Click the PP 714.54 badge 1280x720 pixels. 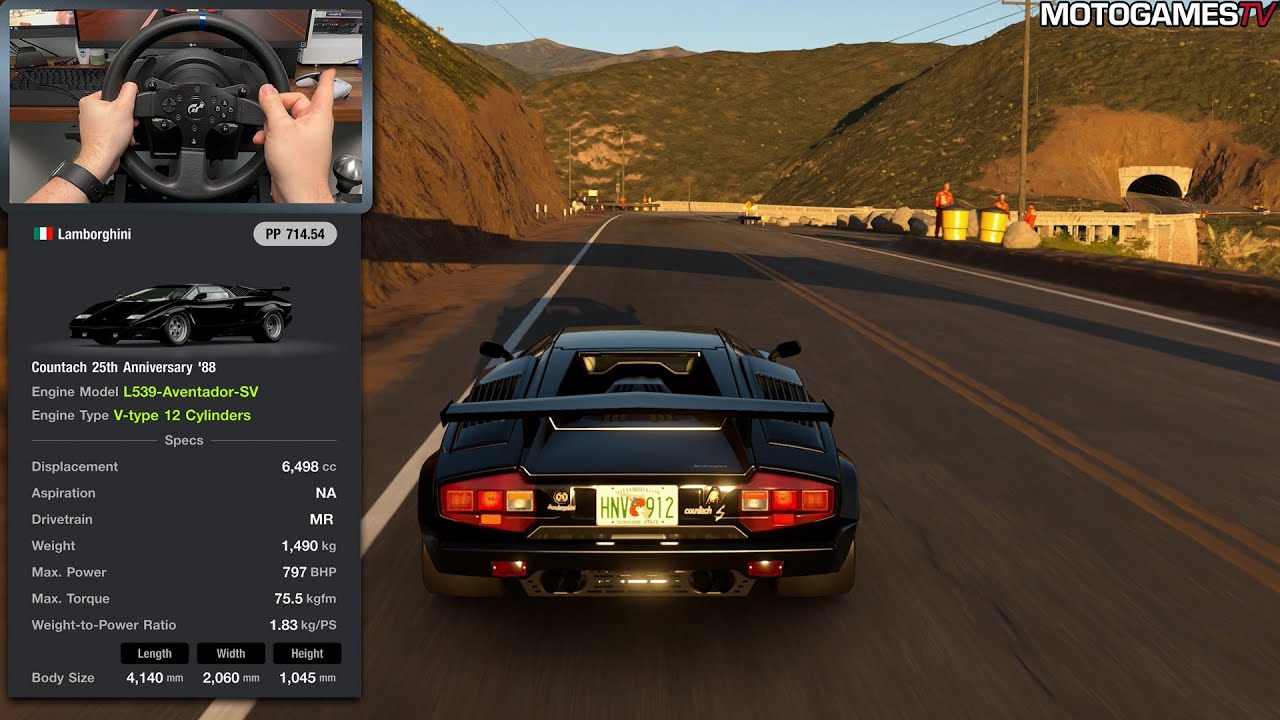tap(295, 234)
